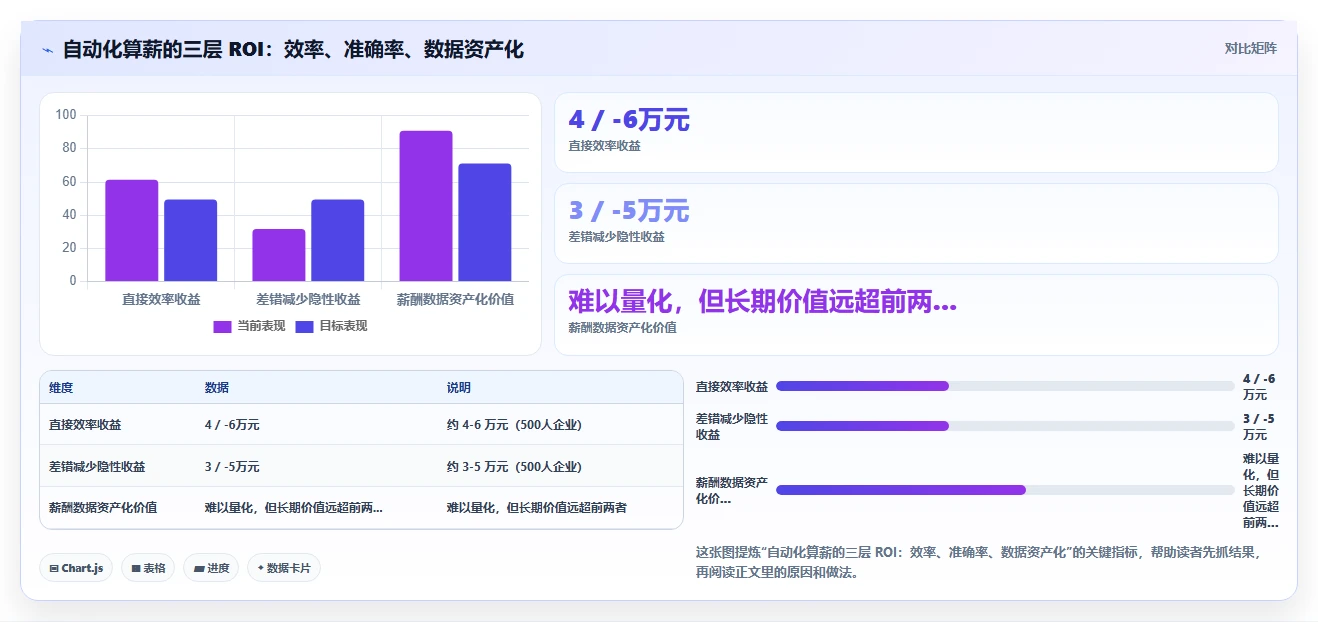Click the icon inside the 进度 chip
1318x622 pixels.
(199, 568)
